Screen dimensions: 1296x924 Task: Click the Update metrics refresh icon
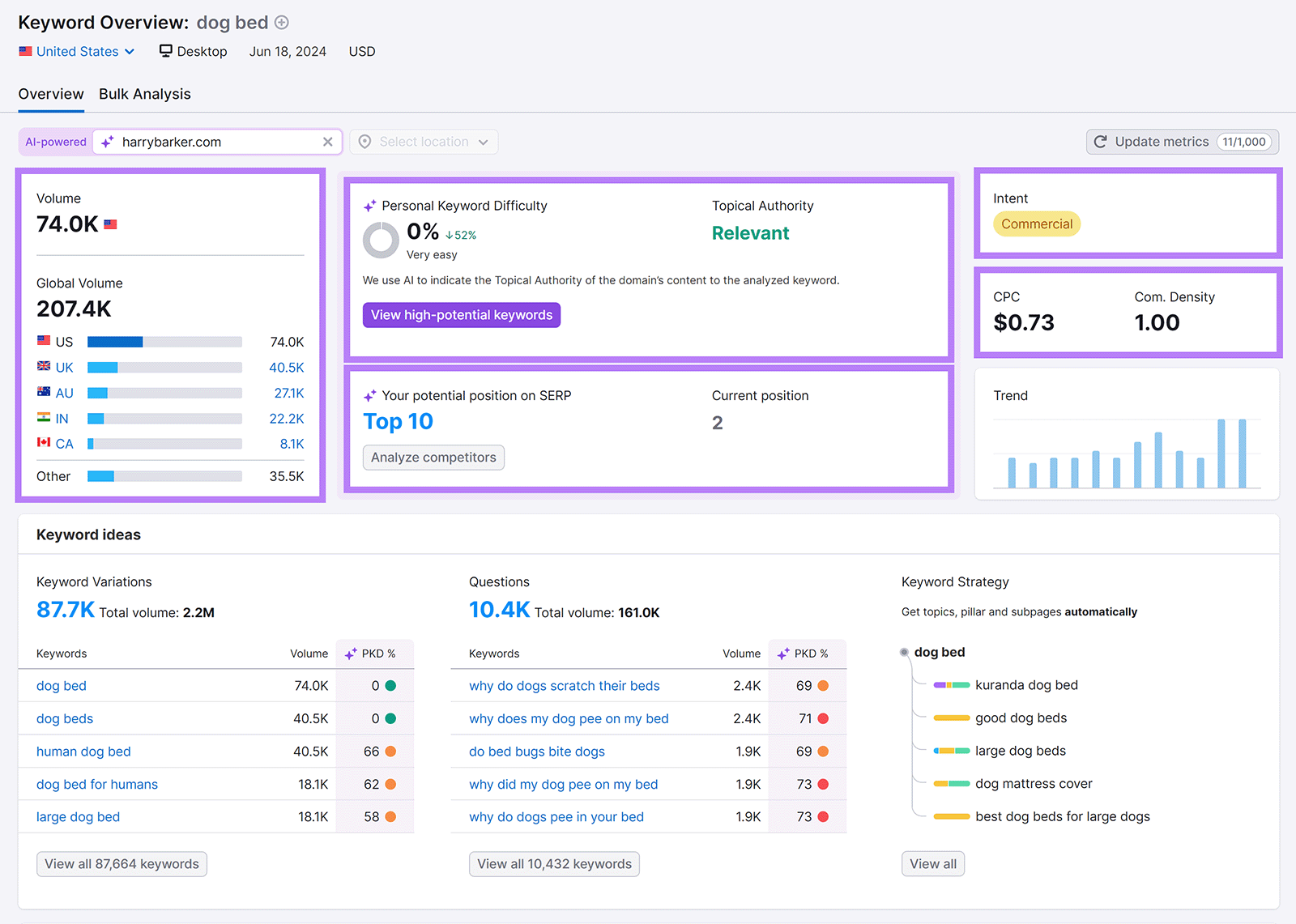pos(1100,142)
